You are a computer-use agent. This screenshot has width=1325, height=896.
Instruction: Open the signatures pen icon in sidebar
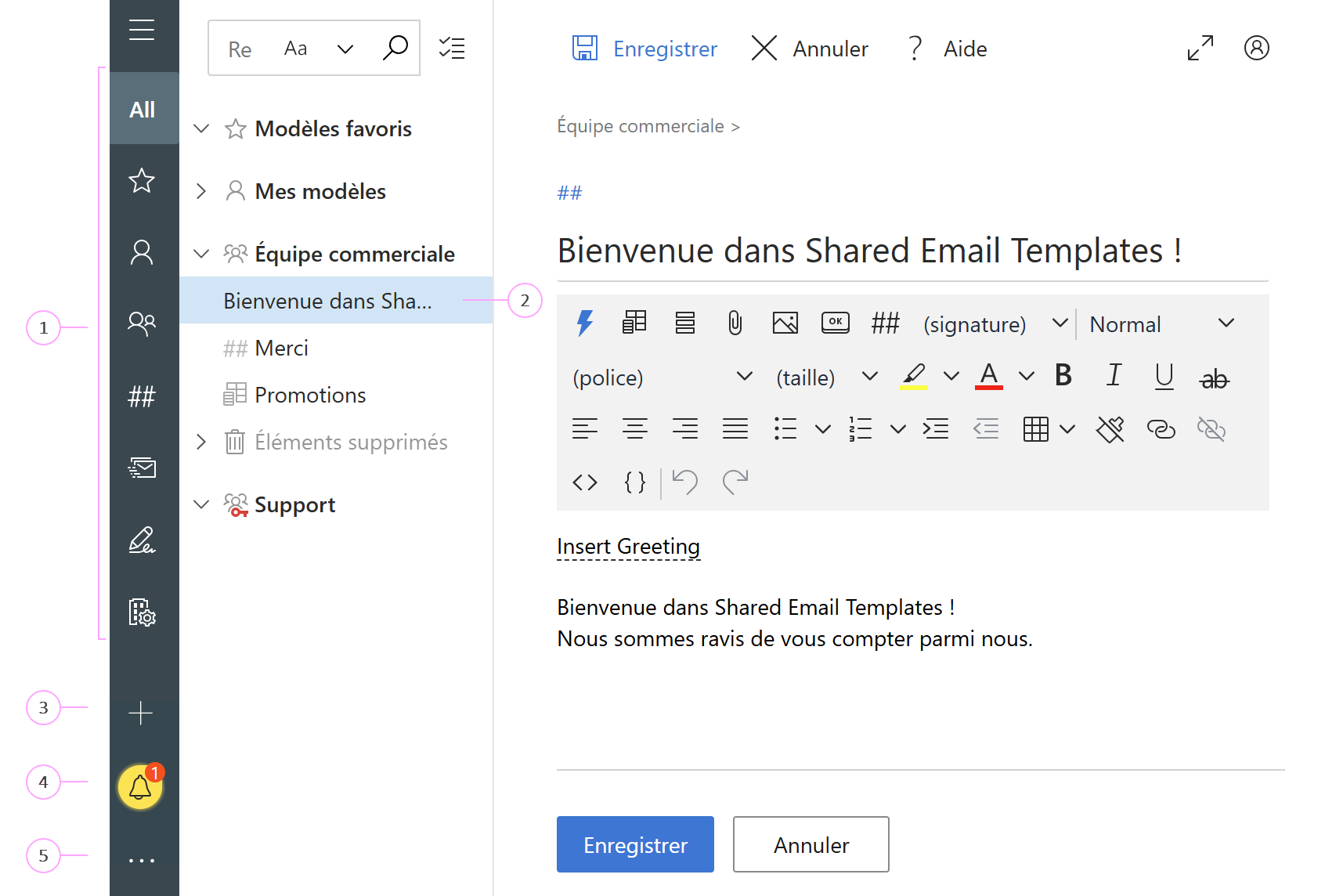(x=142, y=540)
